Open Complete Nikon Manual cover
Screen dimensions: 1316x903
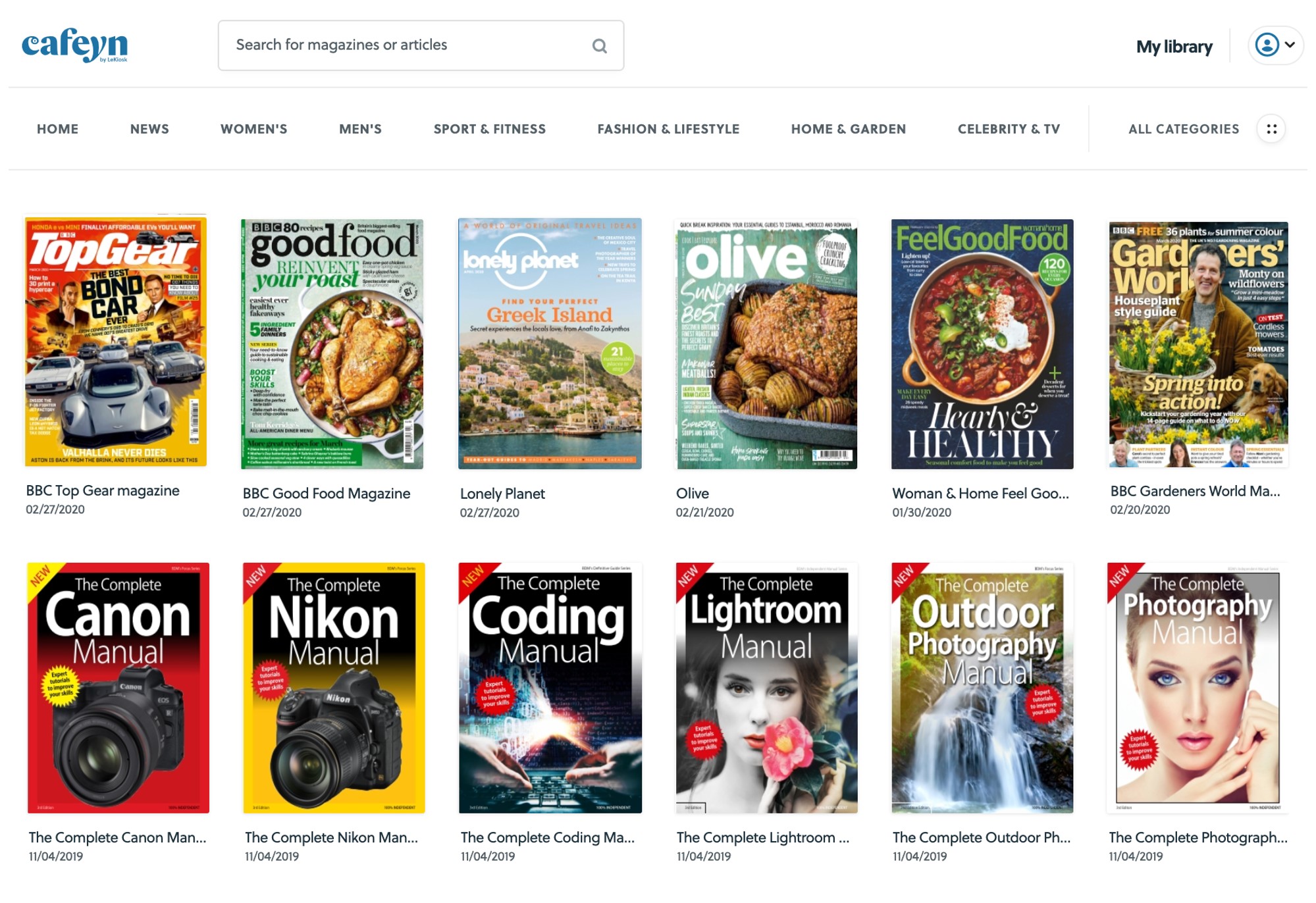coord(334,688)
